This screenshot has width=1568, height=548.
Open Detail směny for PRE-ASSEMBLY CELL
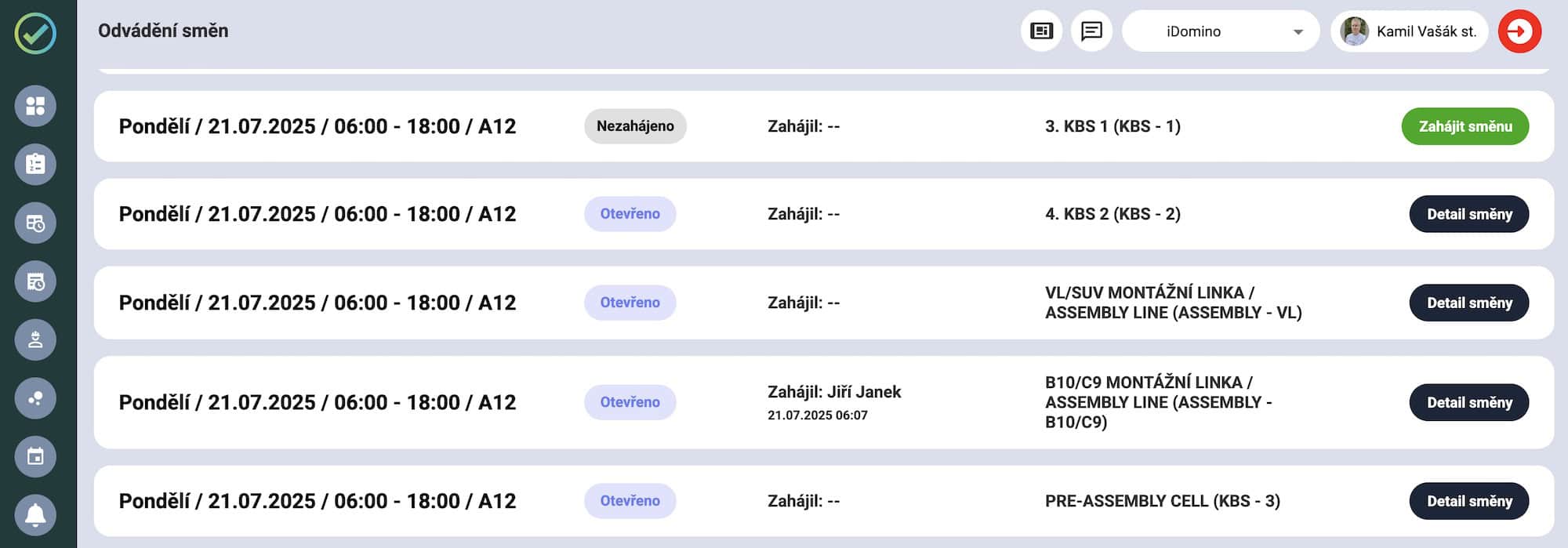point(1468,501)
